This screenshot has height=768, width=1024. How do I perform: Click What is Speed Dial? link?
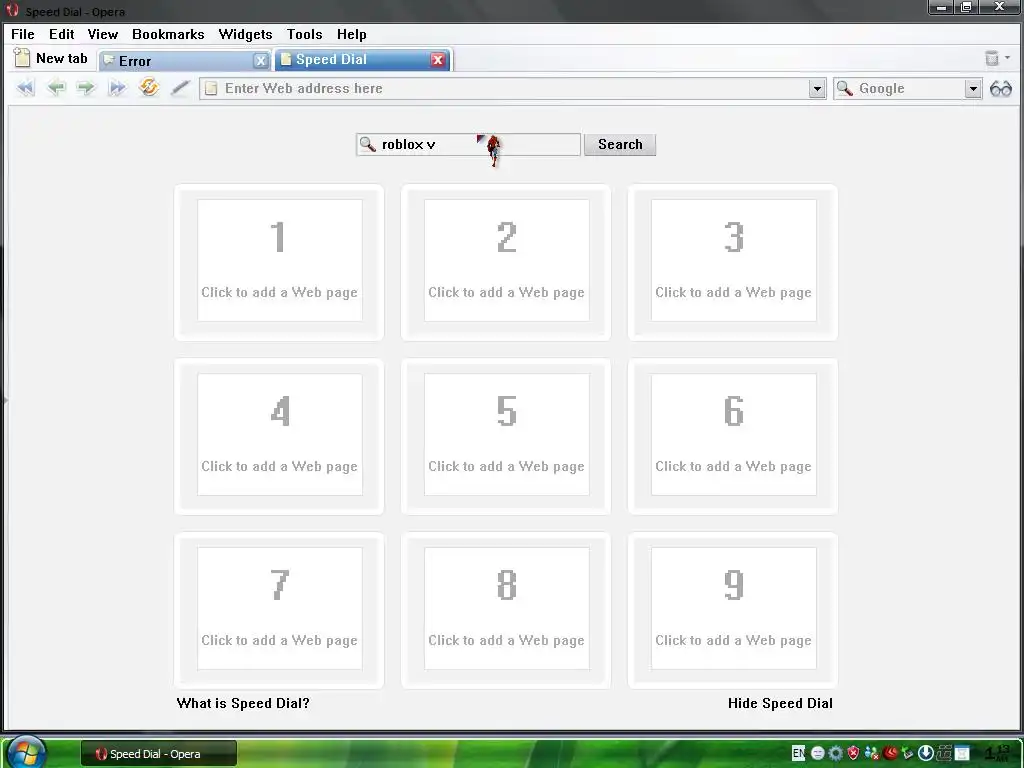243,703
